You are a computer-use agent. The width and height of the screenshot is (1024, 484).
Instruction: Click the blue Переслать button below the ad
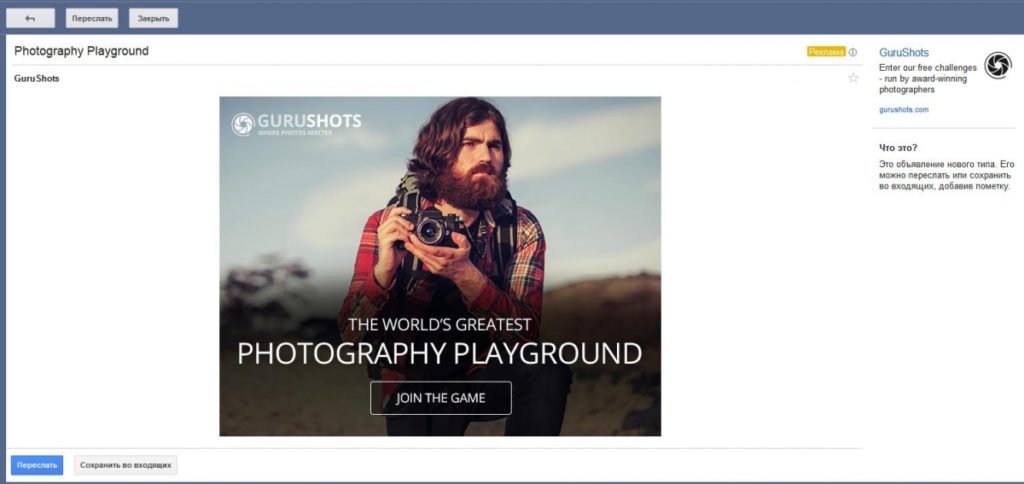point(37,465)
